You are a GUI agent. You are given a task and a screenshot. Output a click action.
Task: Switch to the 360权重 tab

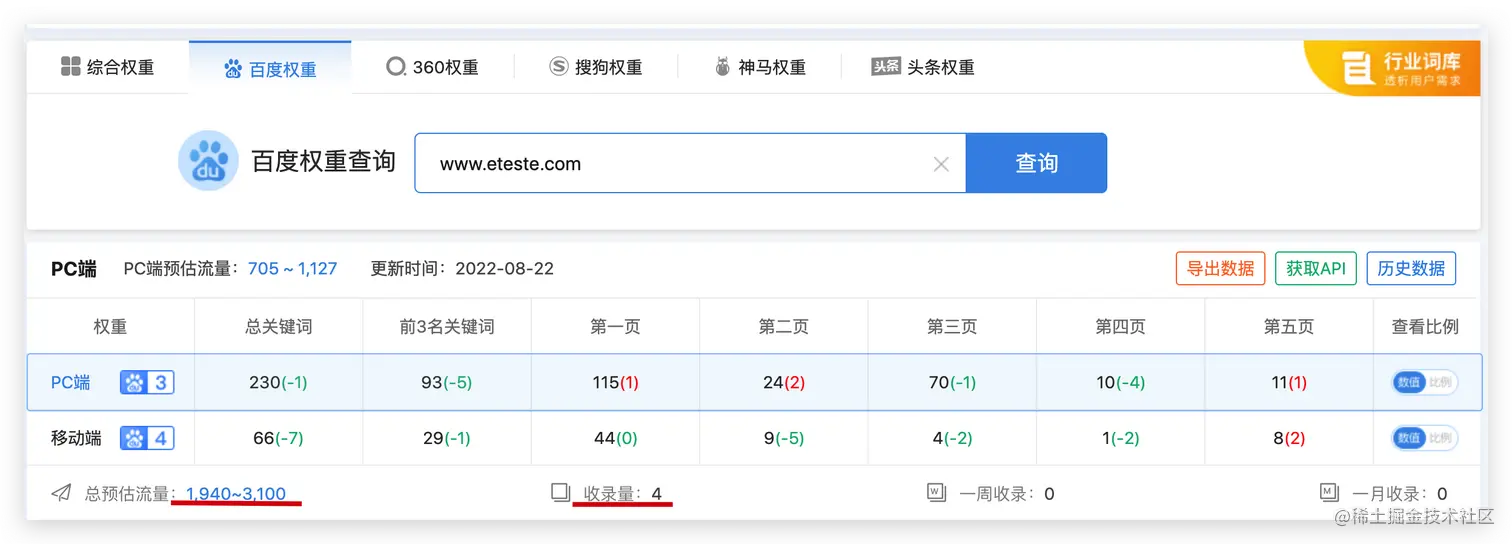(432, 67)
